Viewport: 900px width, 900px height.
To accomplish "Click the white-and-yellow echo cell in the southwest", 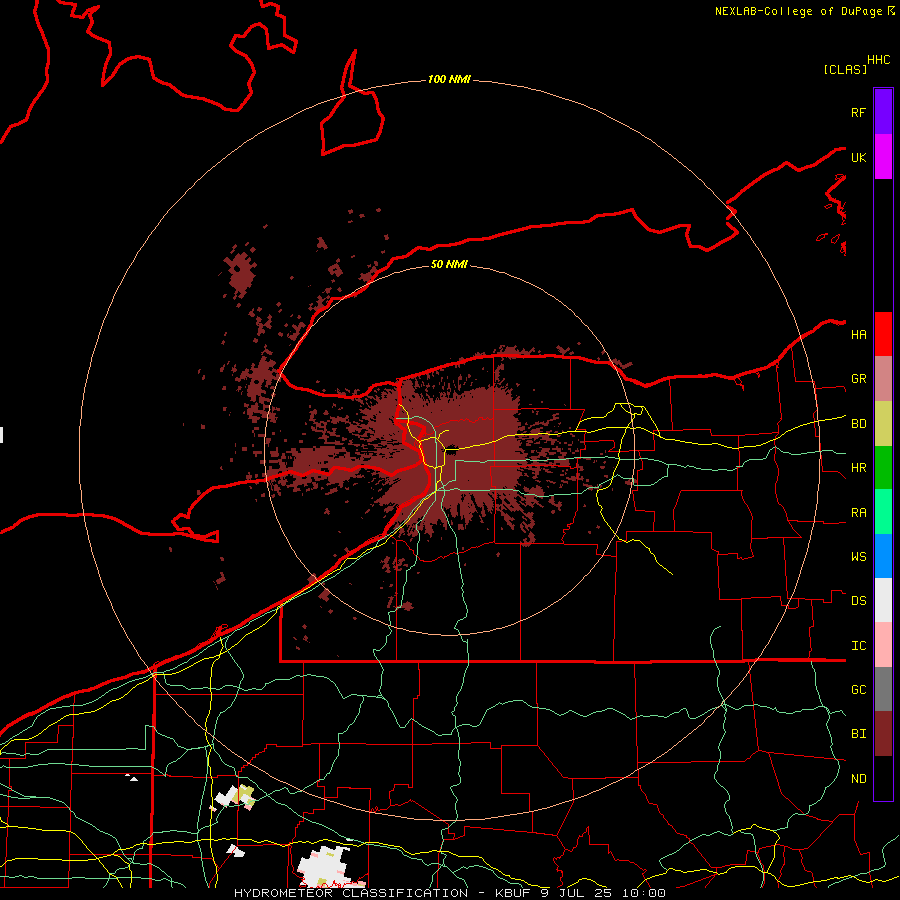I will point(235,797).
